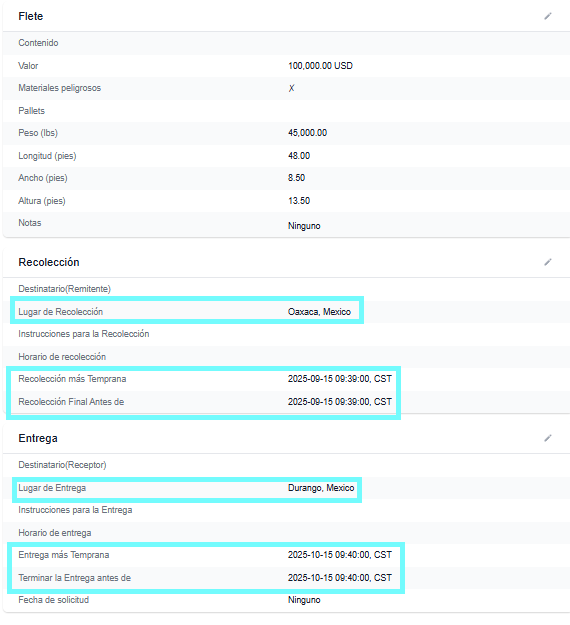Click the Recolección más Temprana date value
The width and height of the screenshot is (570, 625).
(x=340, y=379)
